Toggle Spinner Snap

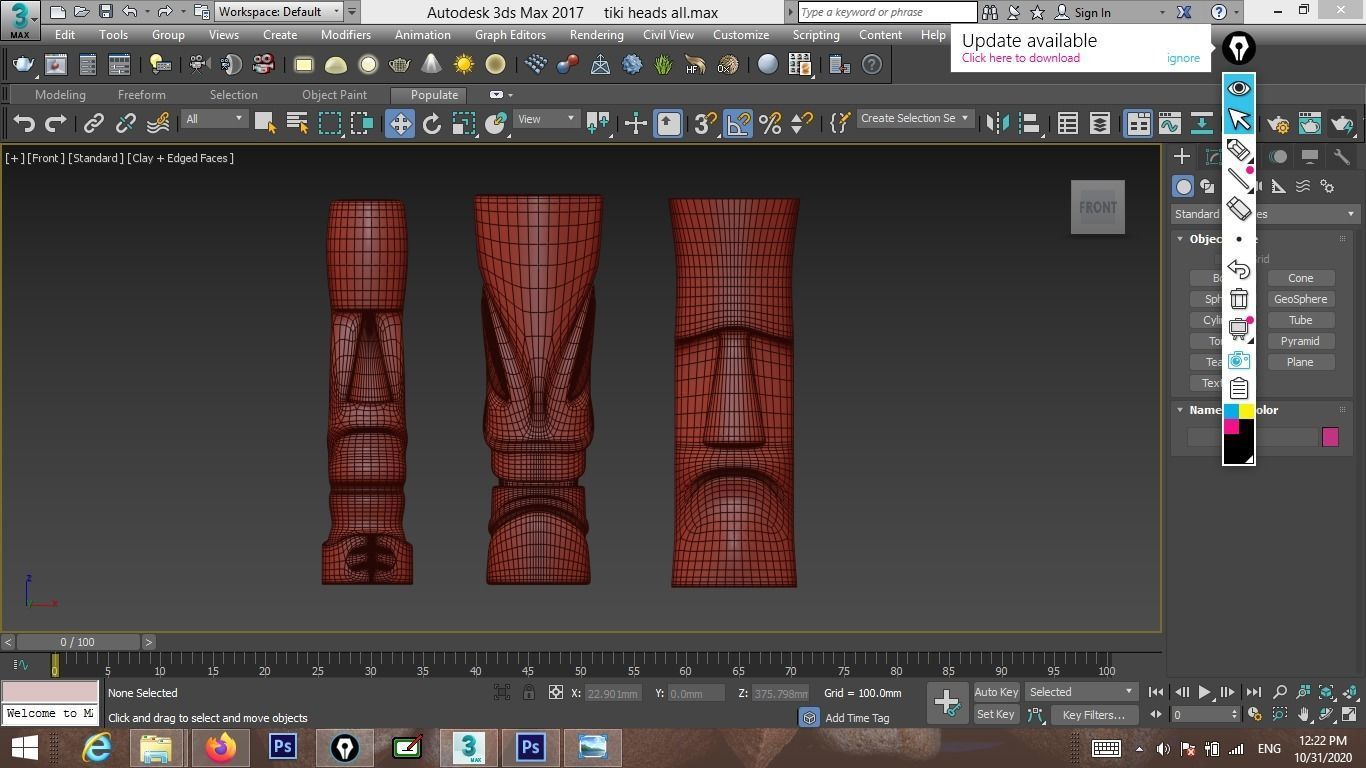(802, 123)
